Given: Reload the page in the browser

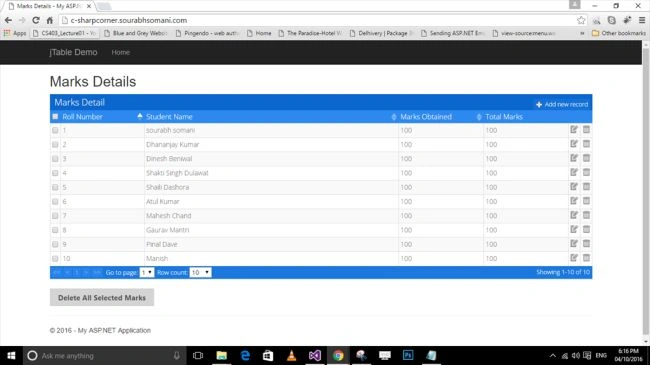Looking at the screenshot, I should coord(36,20).
